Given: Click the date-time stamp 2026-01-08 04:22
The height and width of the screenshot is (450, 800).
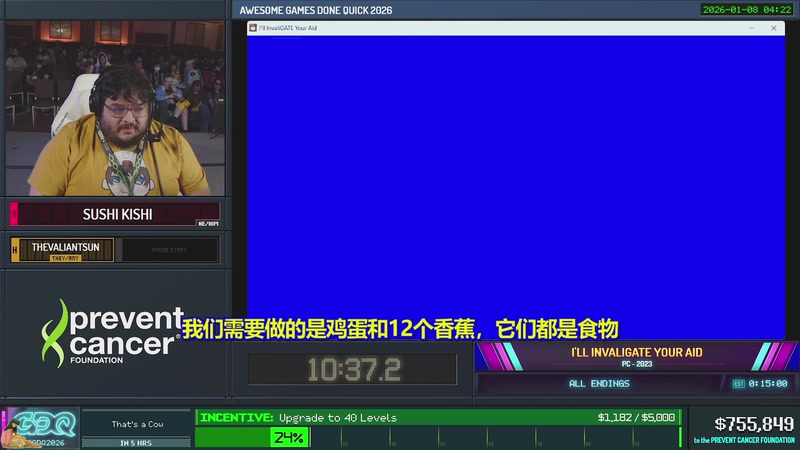Looking at the screenshot, I should (746, 10).
